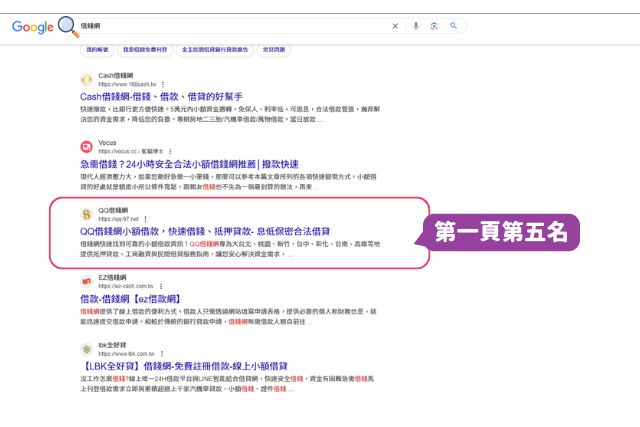640x427 pixels.
Task: Clear the search query with the X icon
Action: (395, 26)
